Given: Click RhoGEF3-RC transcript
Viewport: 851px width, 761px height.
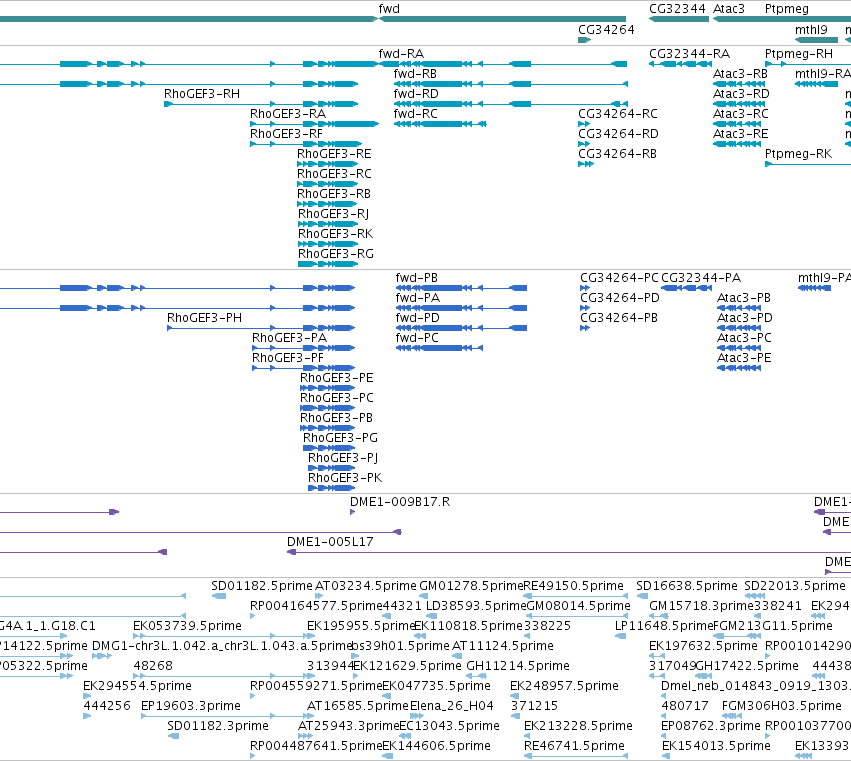Looking at the screenshot, I should tap(334, 174).
